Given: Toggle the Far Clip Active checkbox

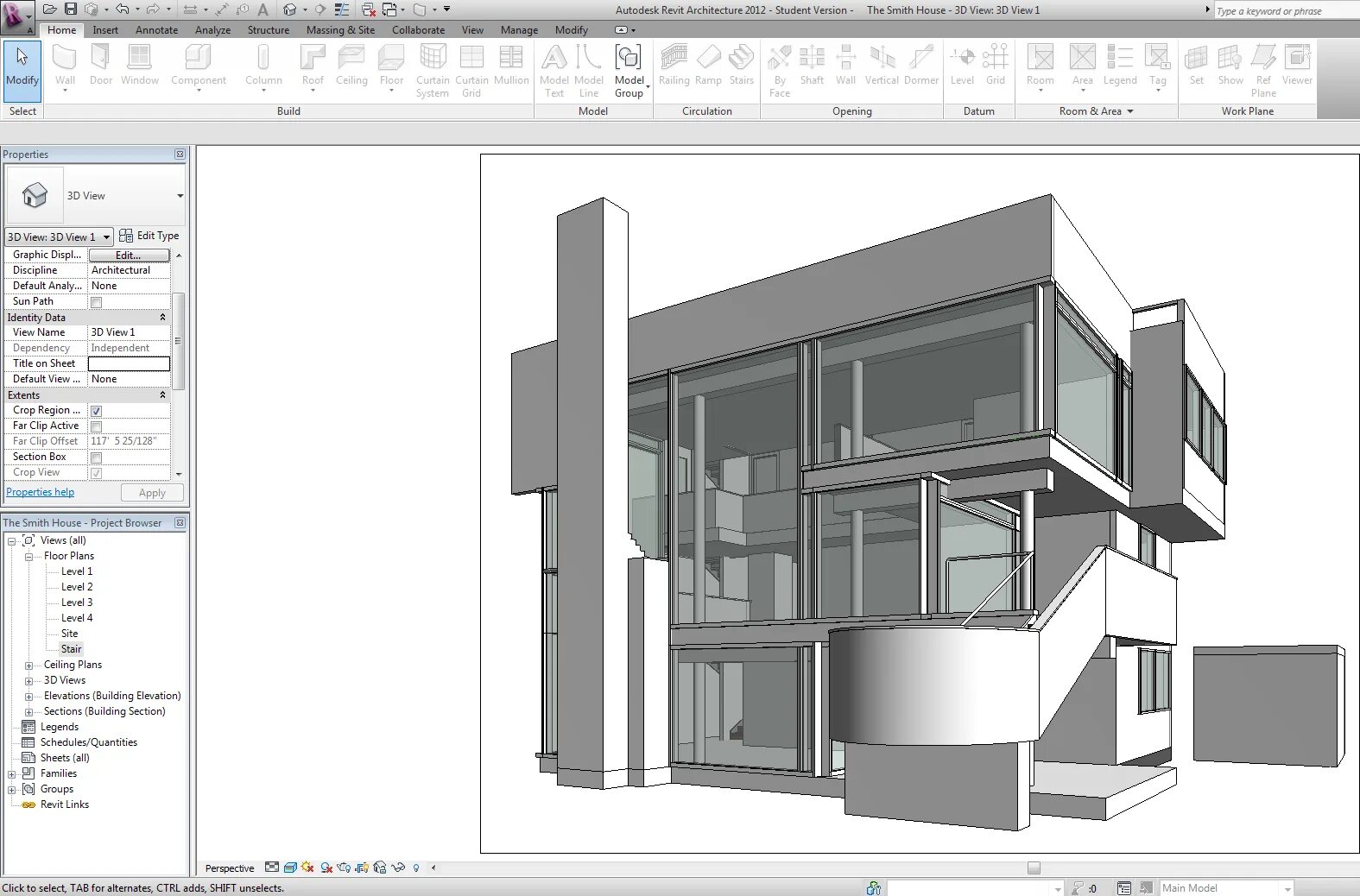Looking at the screenshot, I should point(97,426).
